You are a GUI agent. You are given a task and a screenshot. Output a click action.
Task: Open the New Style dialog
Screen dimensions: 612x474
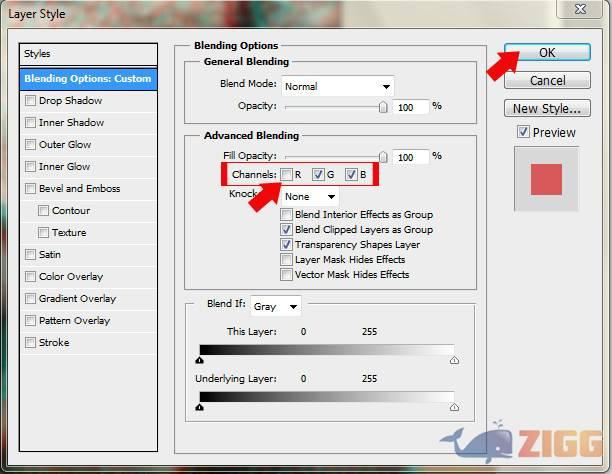pyautogui.click(x=546, y=108)
